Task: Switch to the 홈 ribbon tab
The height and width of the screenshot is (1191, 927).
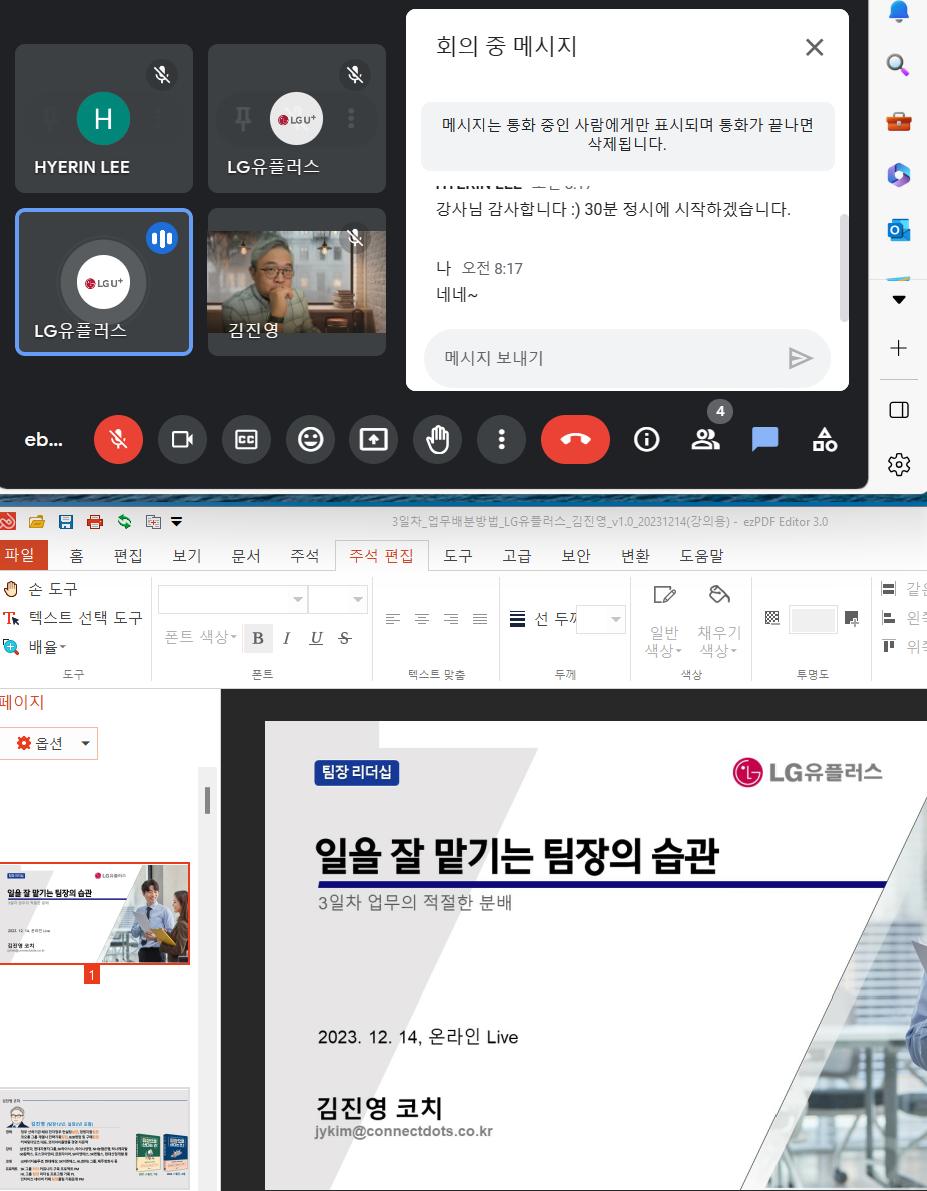Action: (76, 555)
